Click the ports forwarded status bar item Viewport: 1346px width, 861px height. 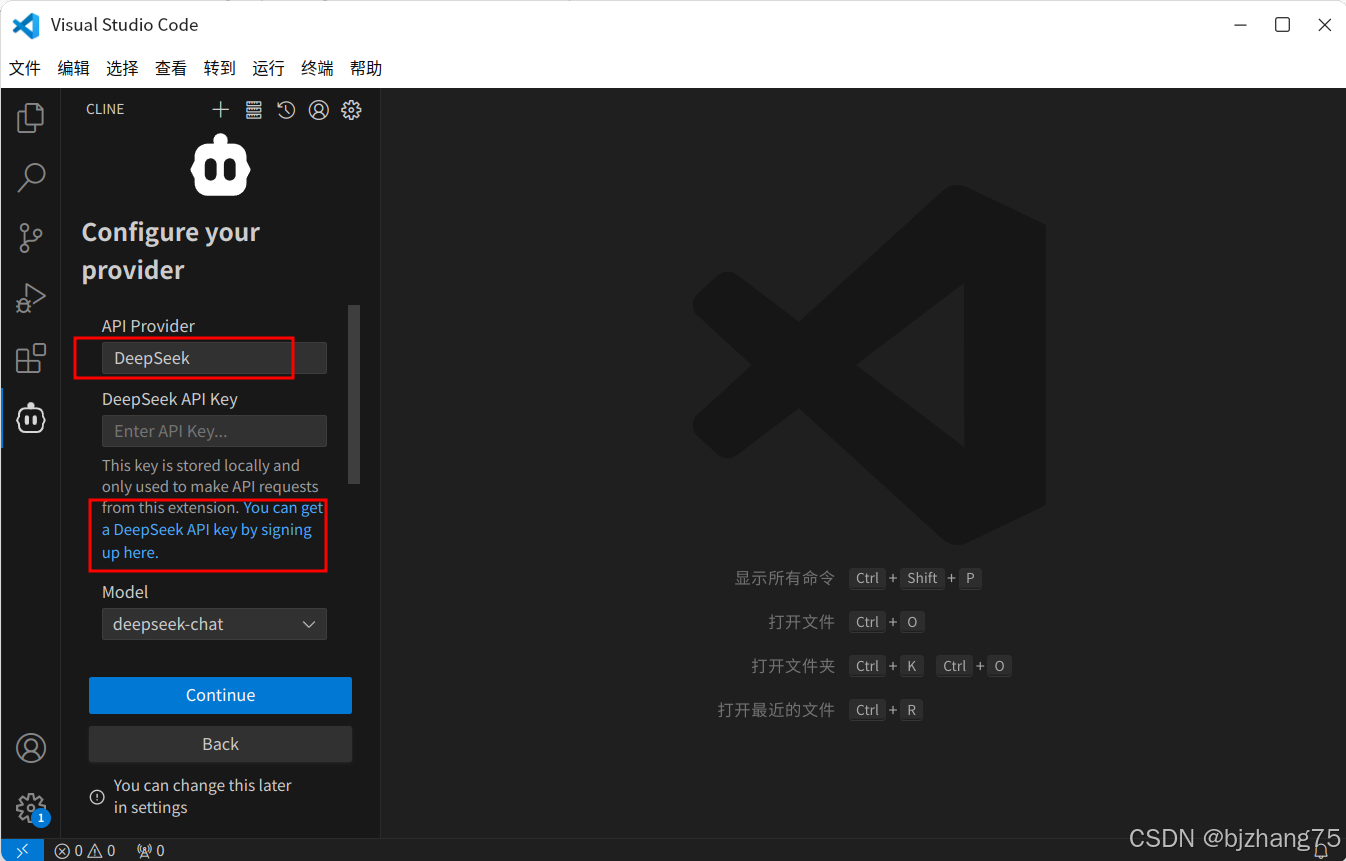point(151,851)
